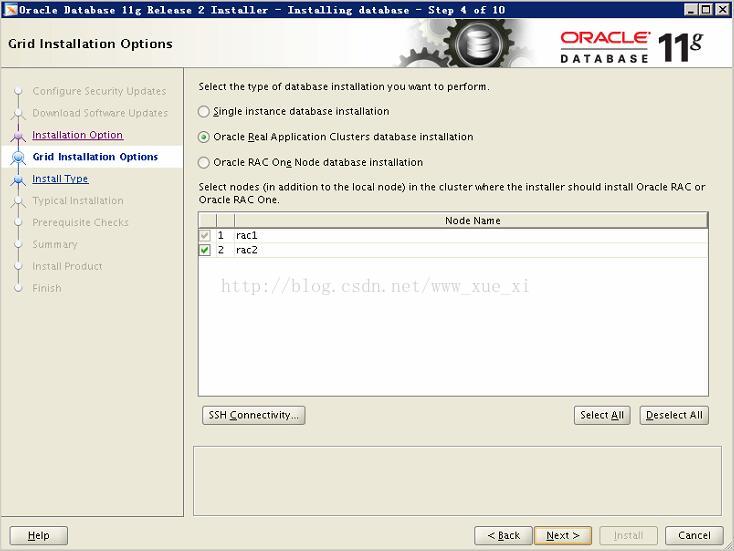Click the Node Name column header
This screenshot has width=734, height=551.
pos(471,220)
